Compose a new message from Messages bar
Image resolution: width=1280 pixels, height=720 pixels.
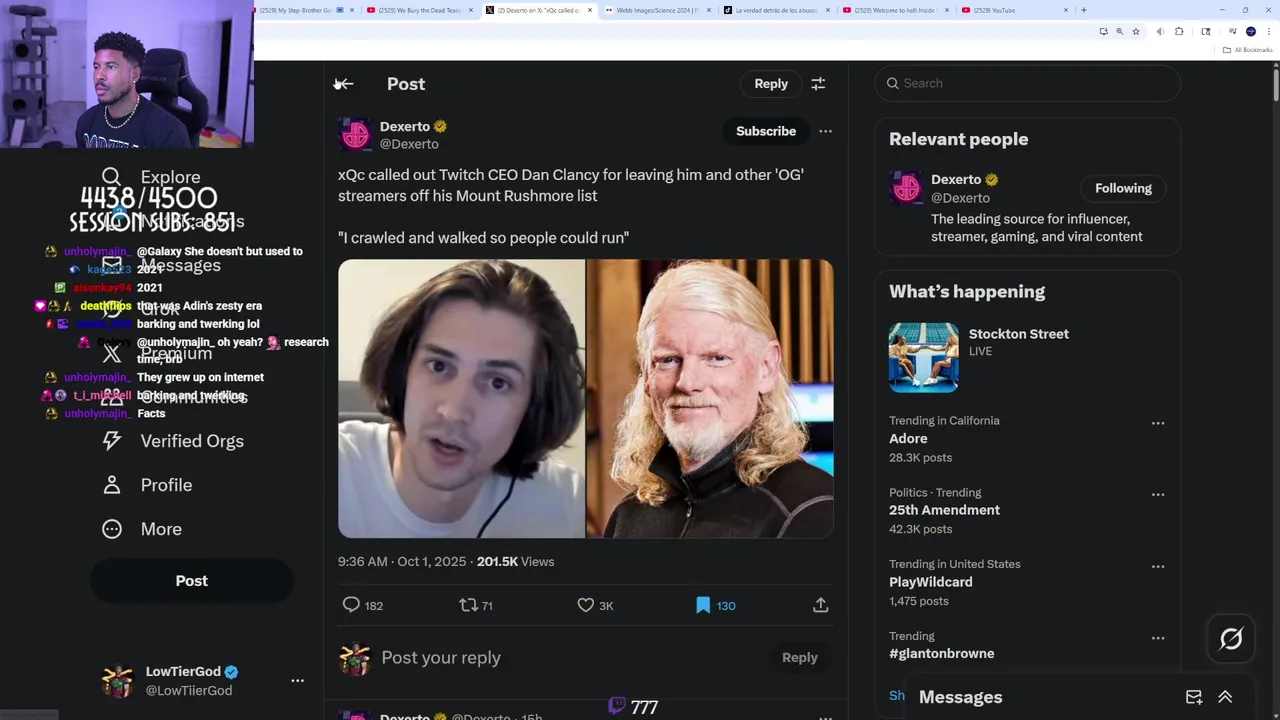(1194, 697)
